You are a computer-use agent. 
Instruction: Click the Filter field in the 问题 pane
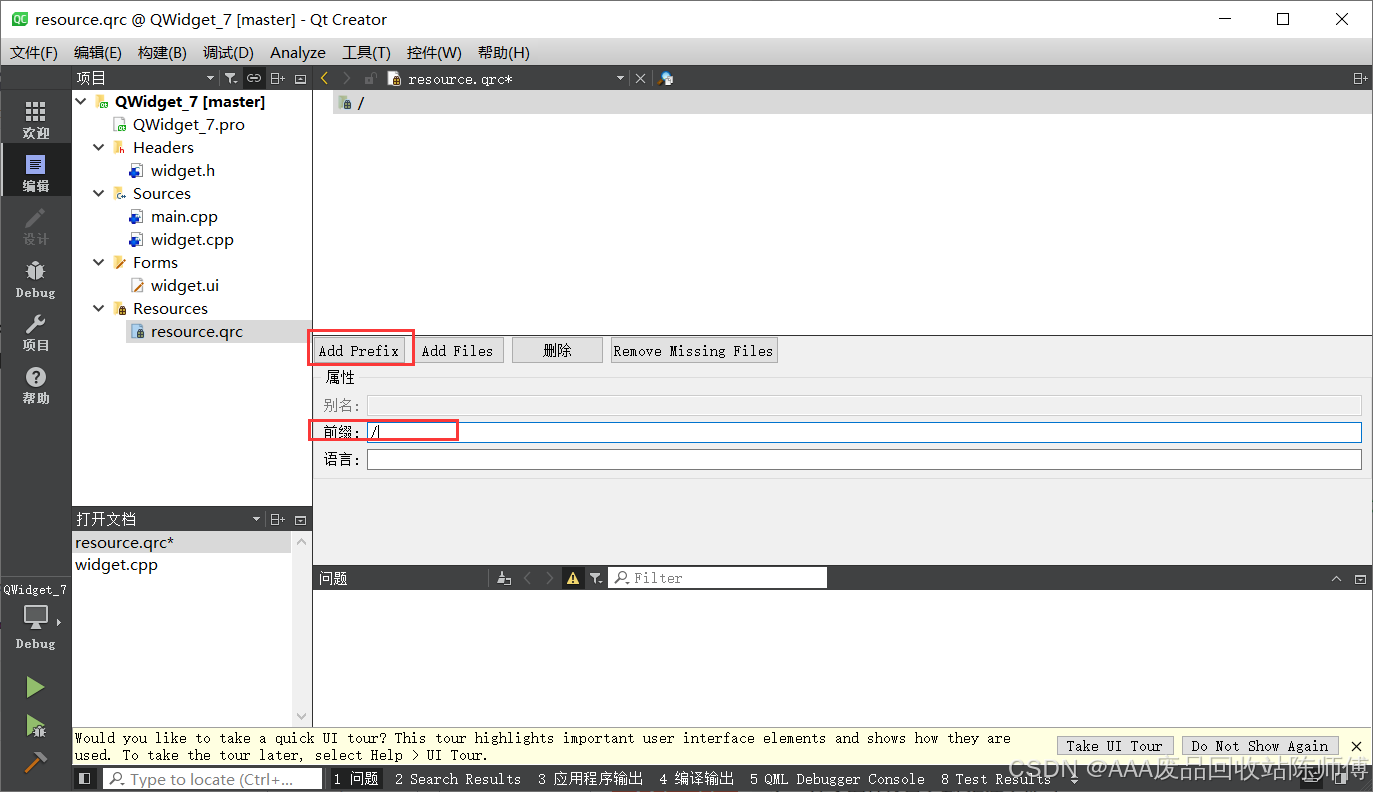(718, 578)
